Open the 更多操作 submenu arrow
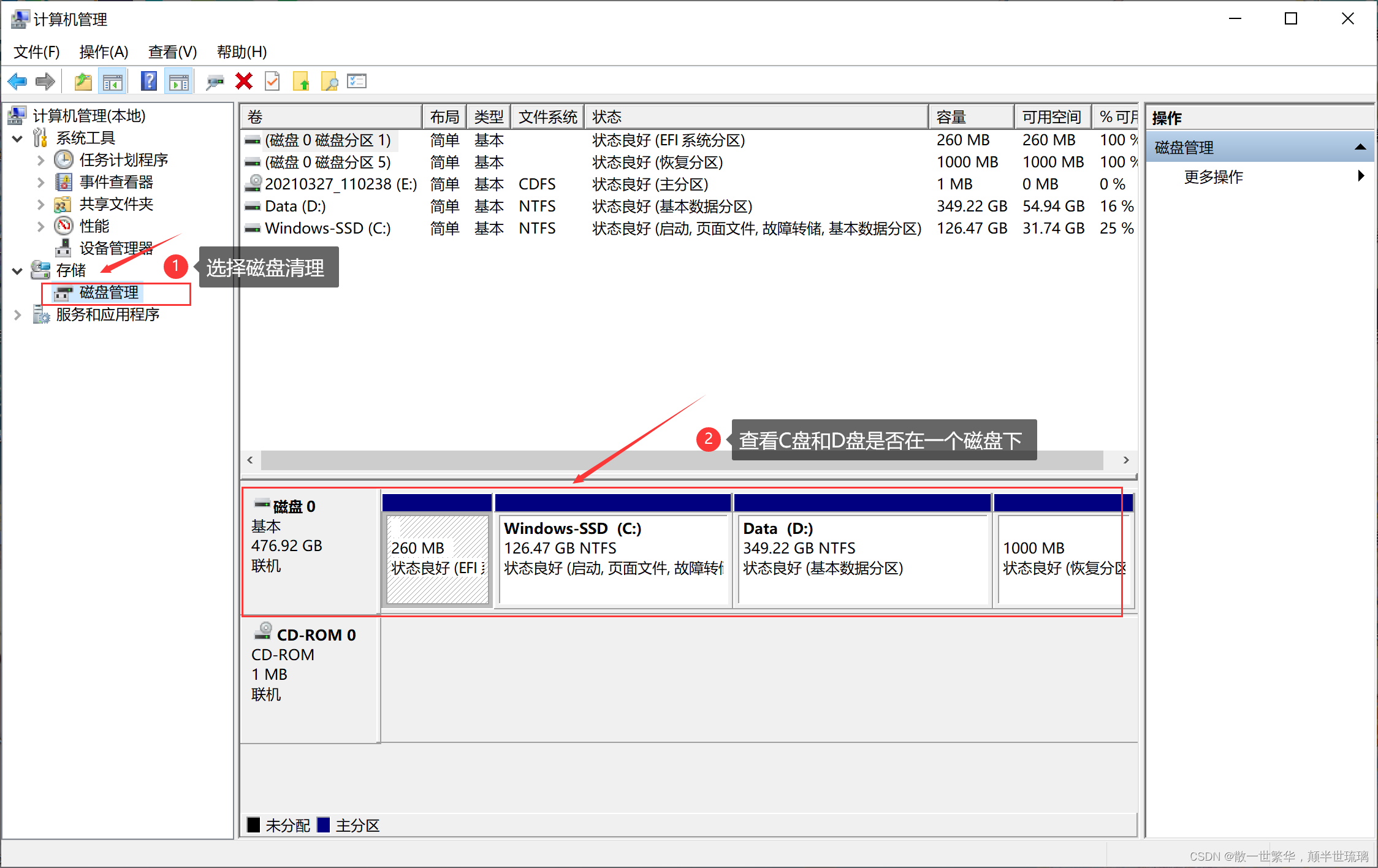1378x868 pixels. click(1361, 176)
